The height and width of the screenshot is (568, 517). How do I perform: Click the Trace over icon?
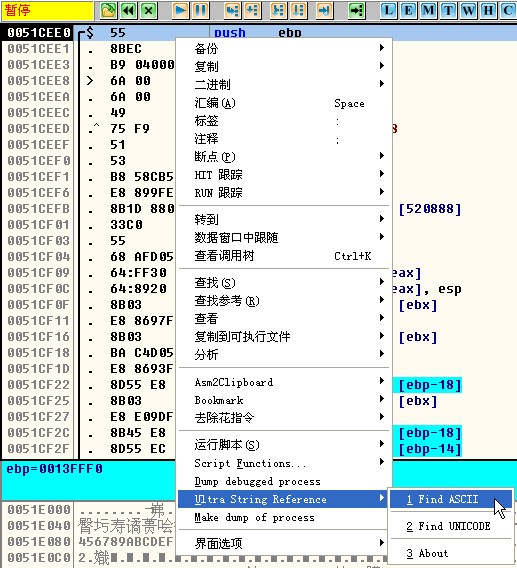299,10
